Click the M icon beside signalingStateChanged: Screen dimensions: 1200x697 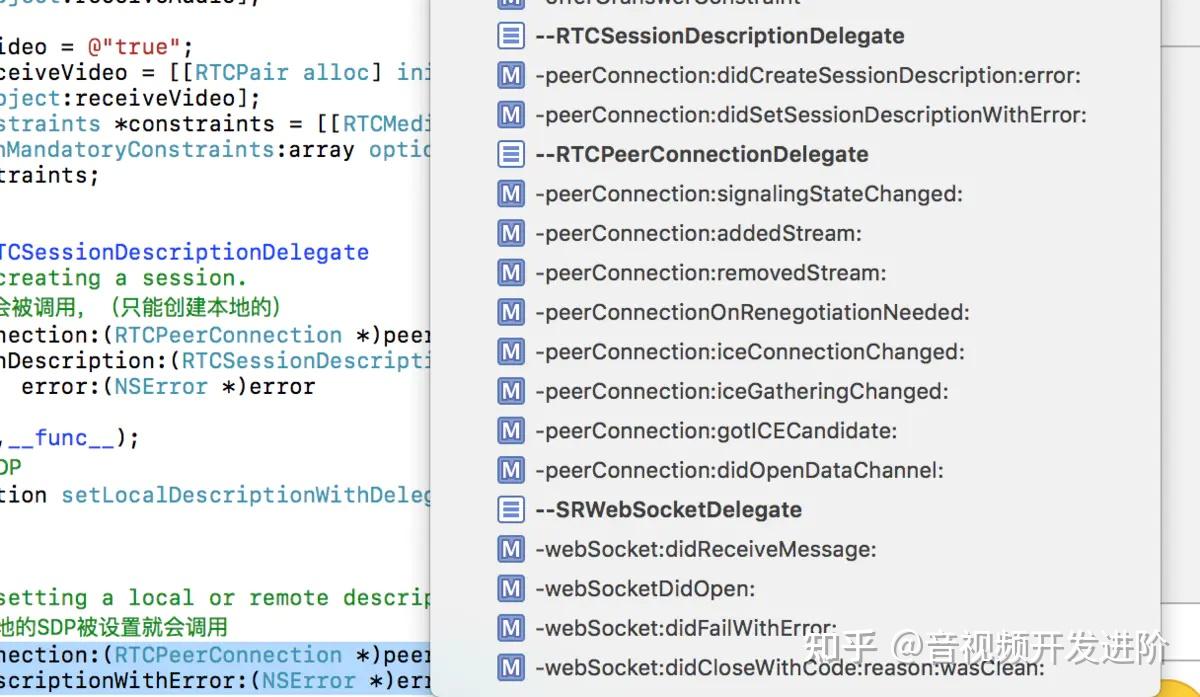511,194
